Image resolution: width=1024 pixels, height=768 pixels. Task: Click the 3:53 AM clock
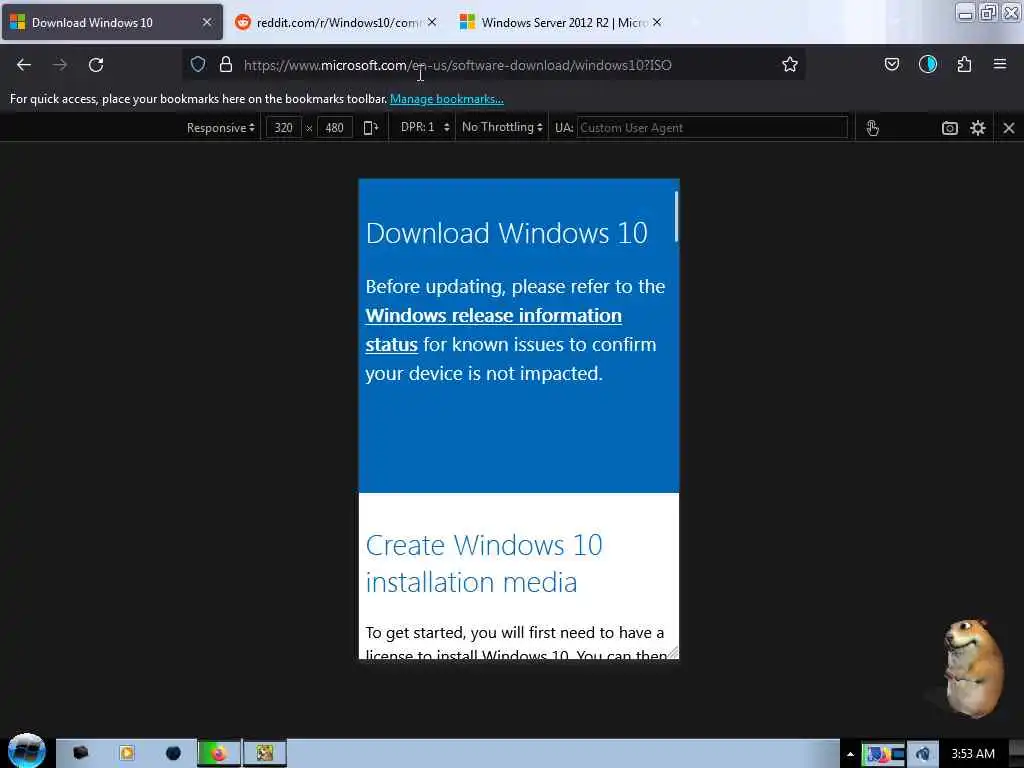coord(973,754)
